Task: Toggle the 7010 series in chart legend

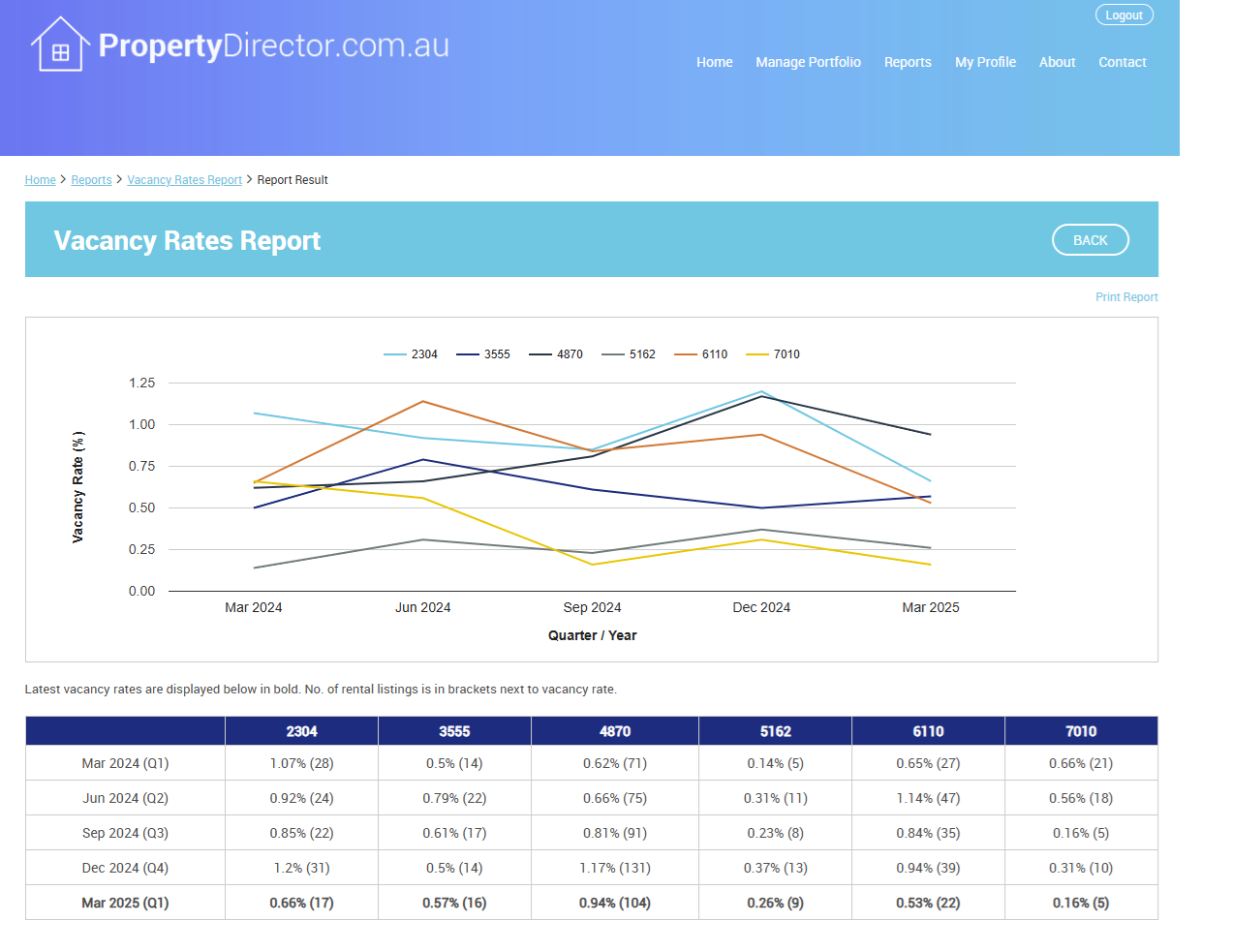Action: pos(773,354)
